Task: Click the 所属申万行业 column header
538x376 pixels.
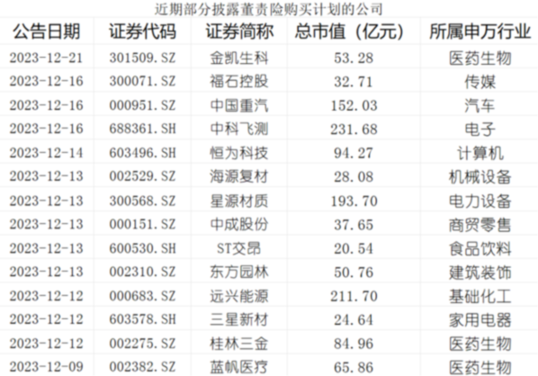Action: click(x=479, y=31)
